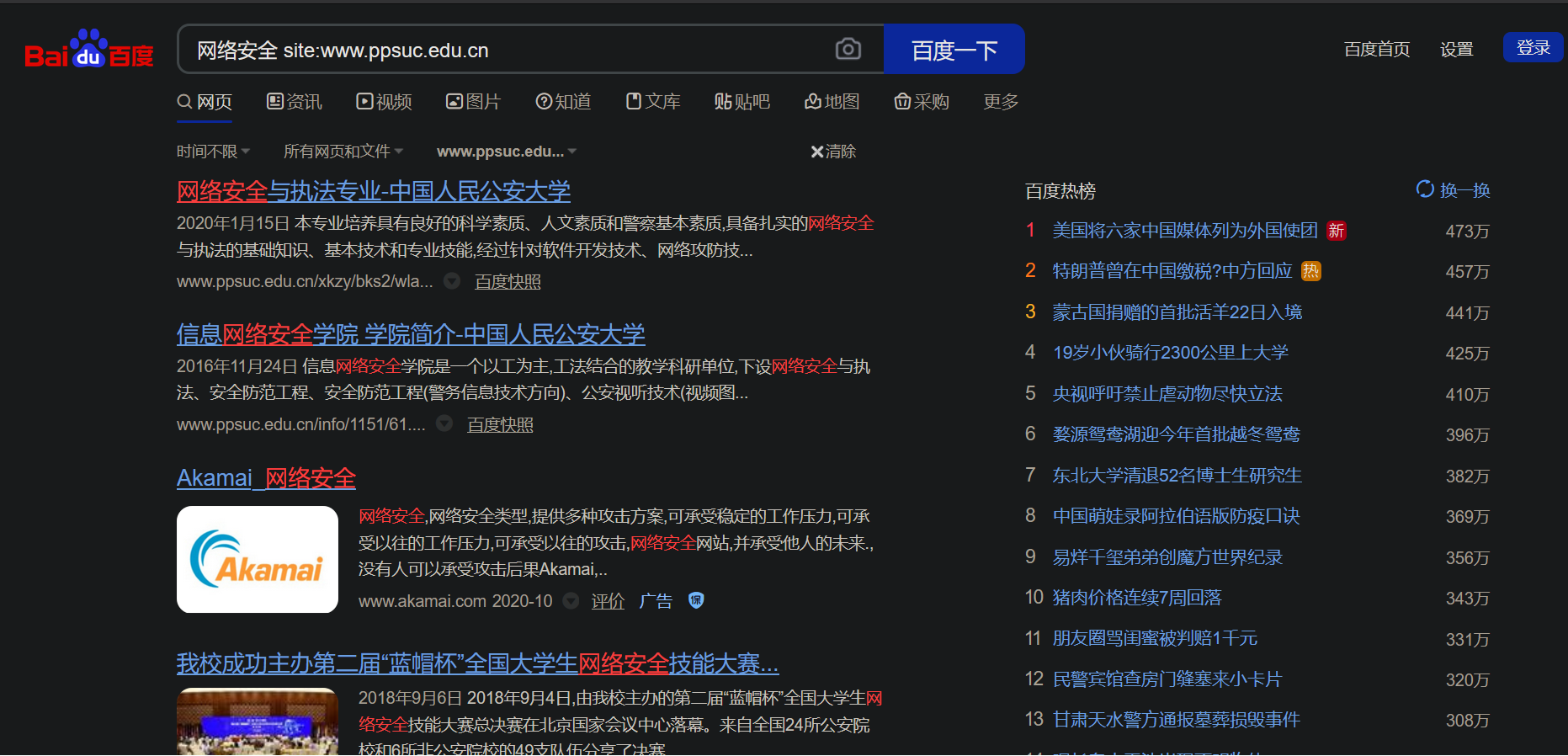Screen dimensions: 1568x756
Task: Click the 广告 label on Akamai ad
Action: [x=656, y=601]
